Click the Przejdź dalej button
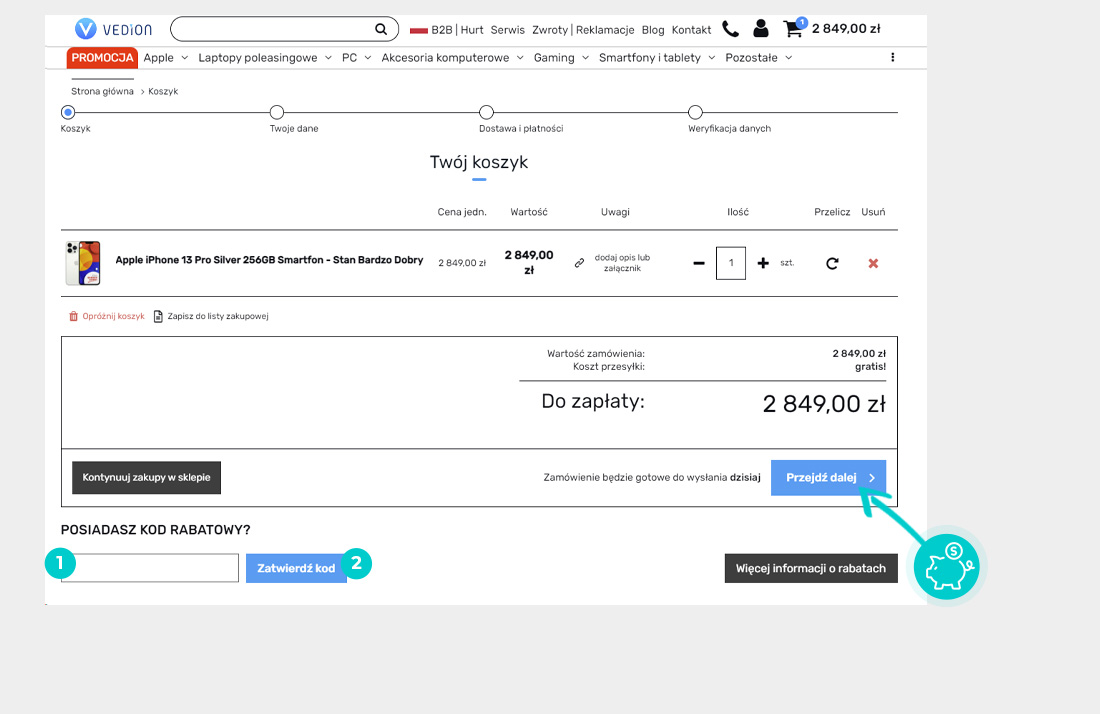The image size is (1100, 714). (829, 478)
